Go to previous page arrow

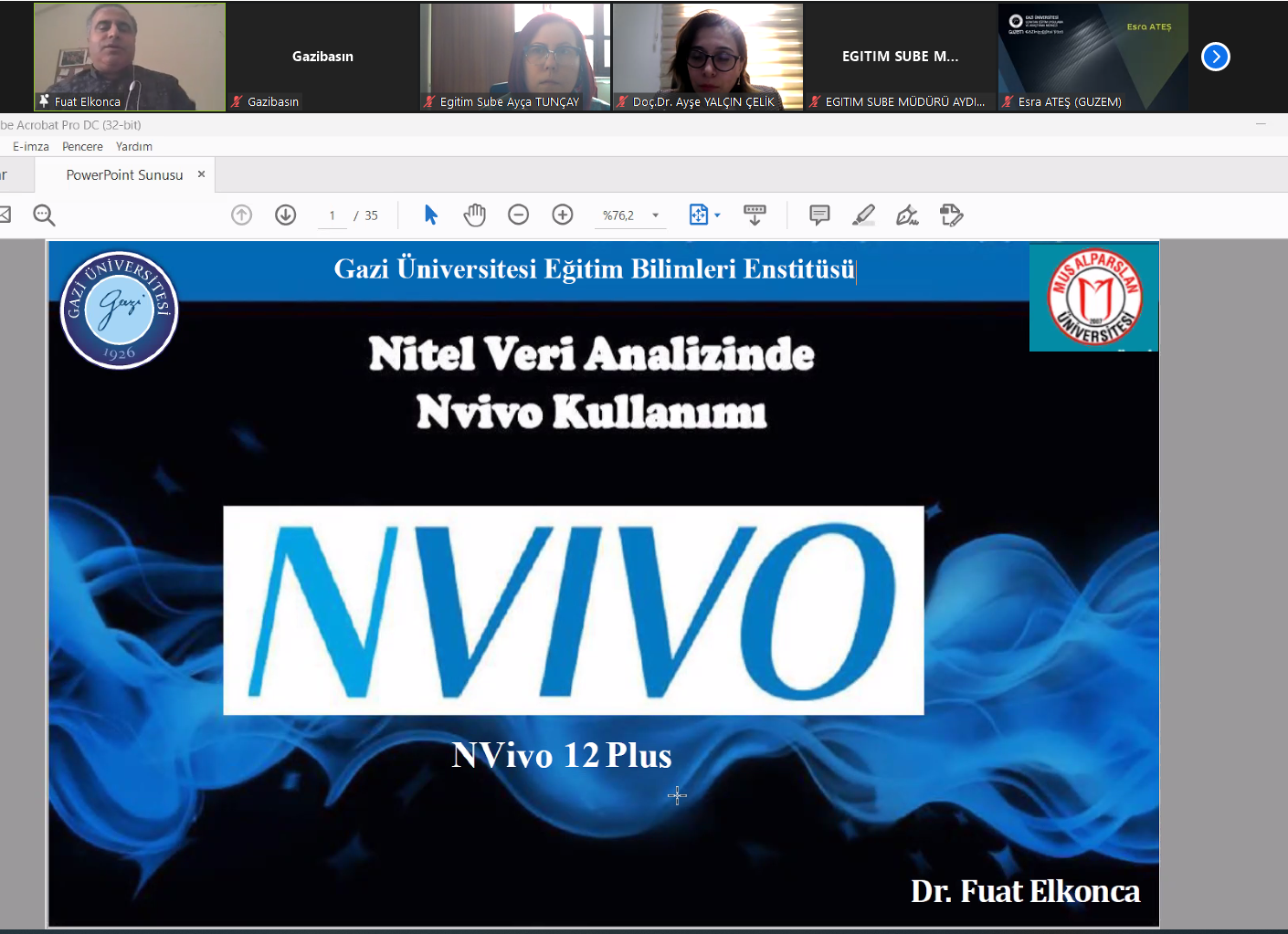tap(241, 215)
